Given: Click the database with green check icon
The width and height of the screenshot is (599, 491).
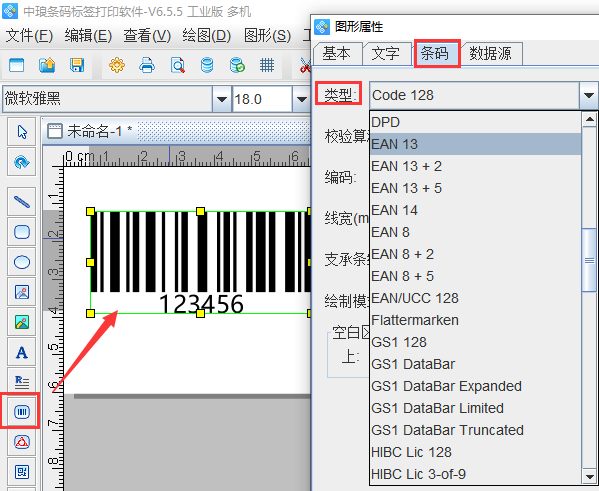Looking at the screenshot, I should coord(237,65).
